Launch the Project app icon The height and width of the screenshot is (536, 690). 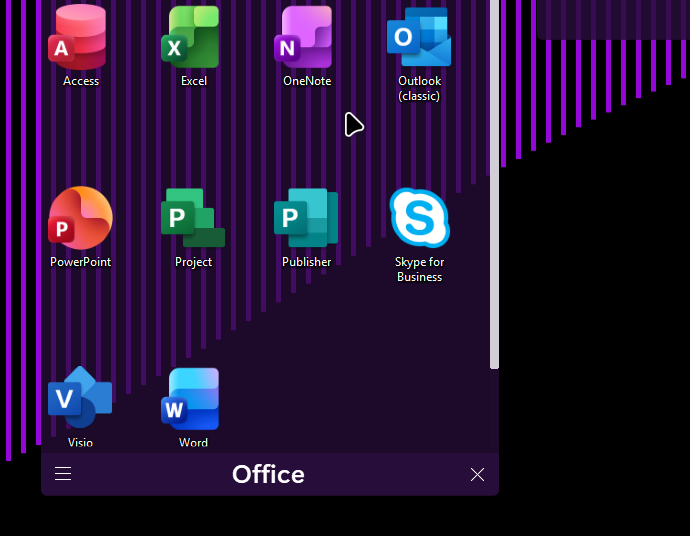[193, 218]
